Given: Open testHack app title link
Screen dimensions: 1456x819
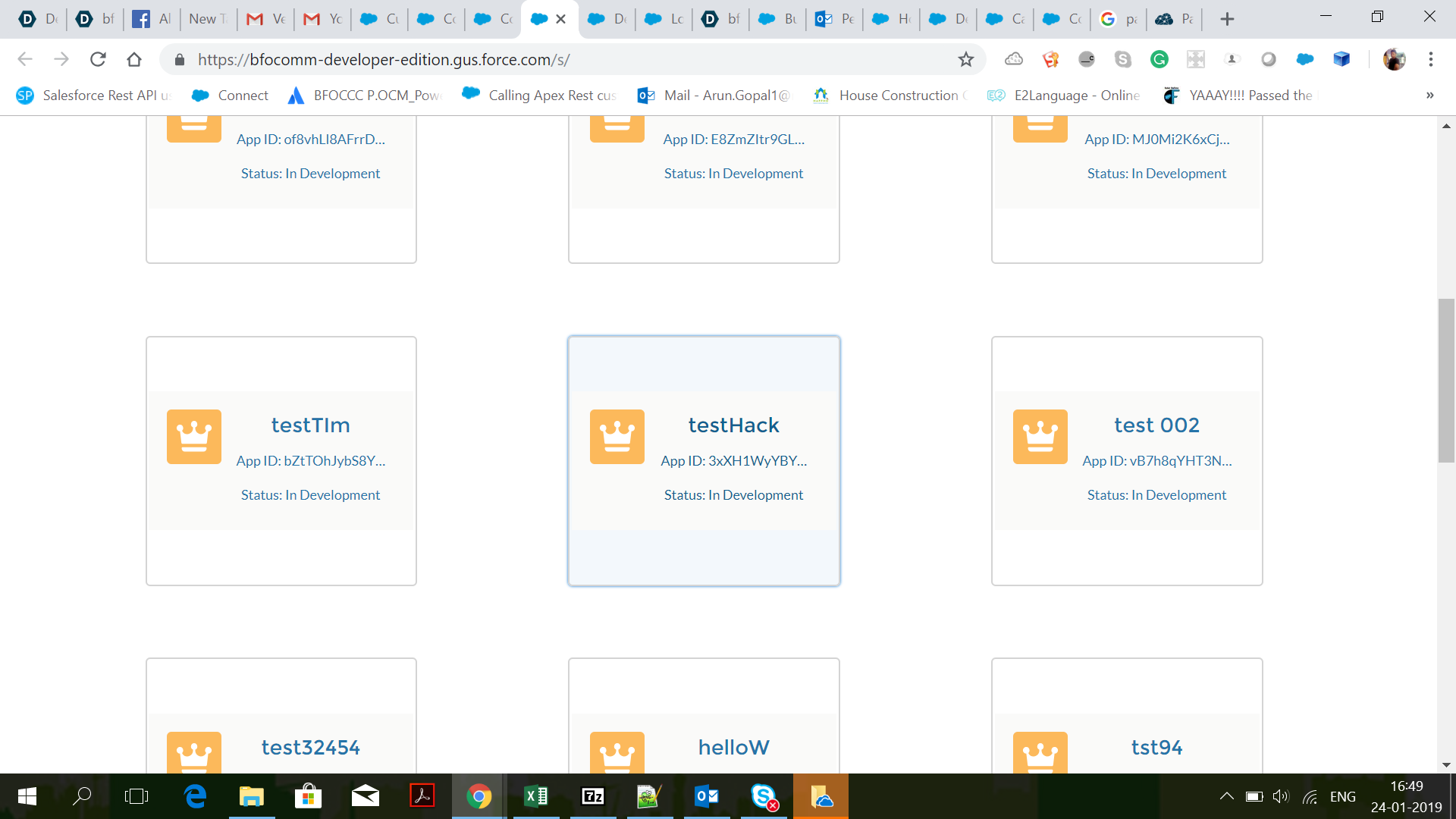Looking at the screenshot, I should pyautogui.click(x=733, y=425).
